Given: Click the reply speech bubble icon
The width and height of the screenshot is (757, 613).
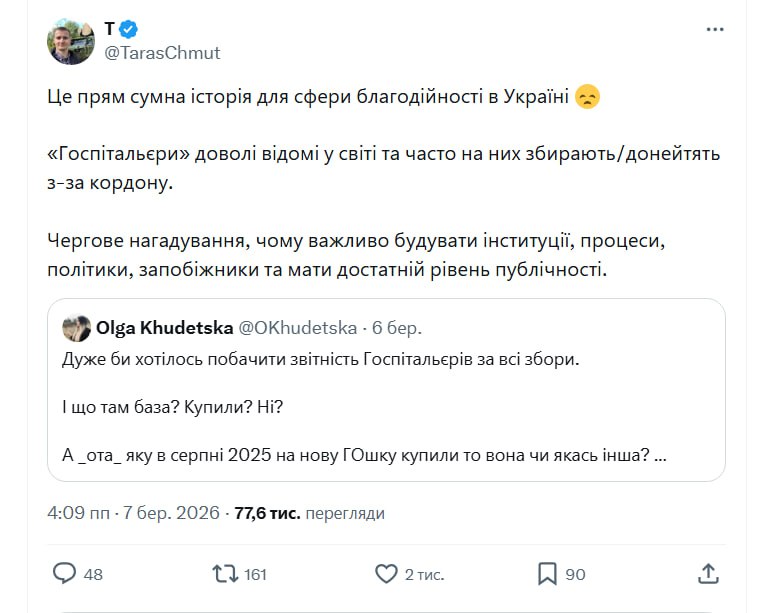Looking at the screenshot, I should pyautogui.click(x=64, y=573).
